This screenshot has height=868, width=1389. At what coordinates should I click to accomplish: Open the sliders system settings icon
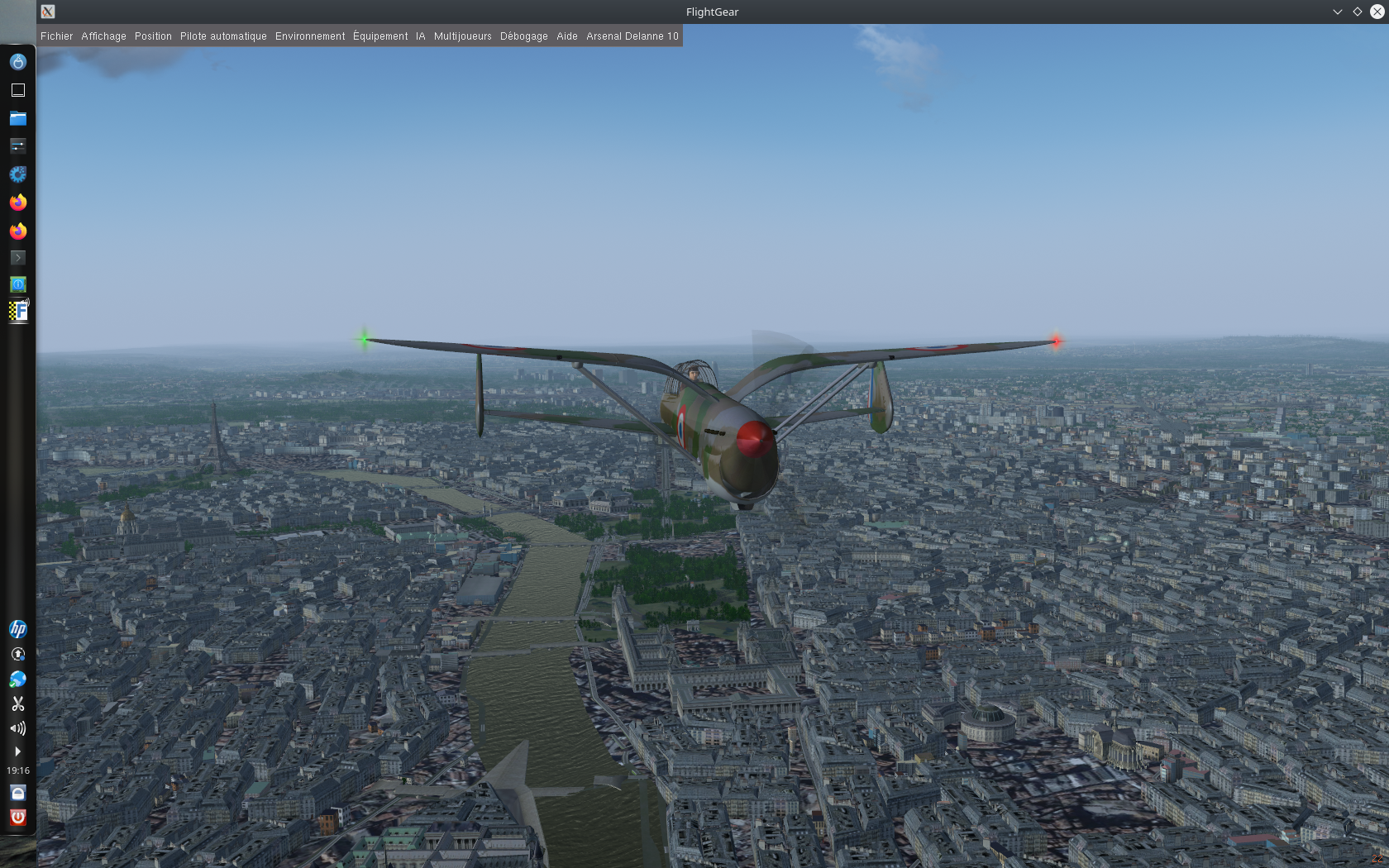click(x=18, y=146)
